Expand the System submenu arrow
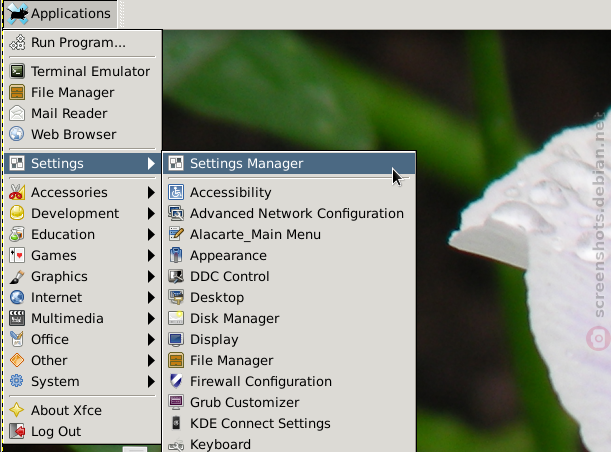The image size is (611, 452). click(151, 381)
